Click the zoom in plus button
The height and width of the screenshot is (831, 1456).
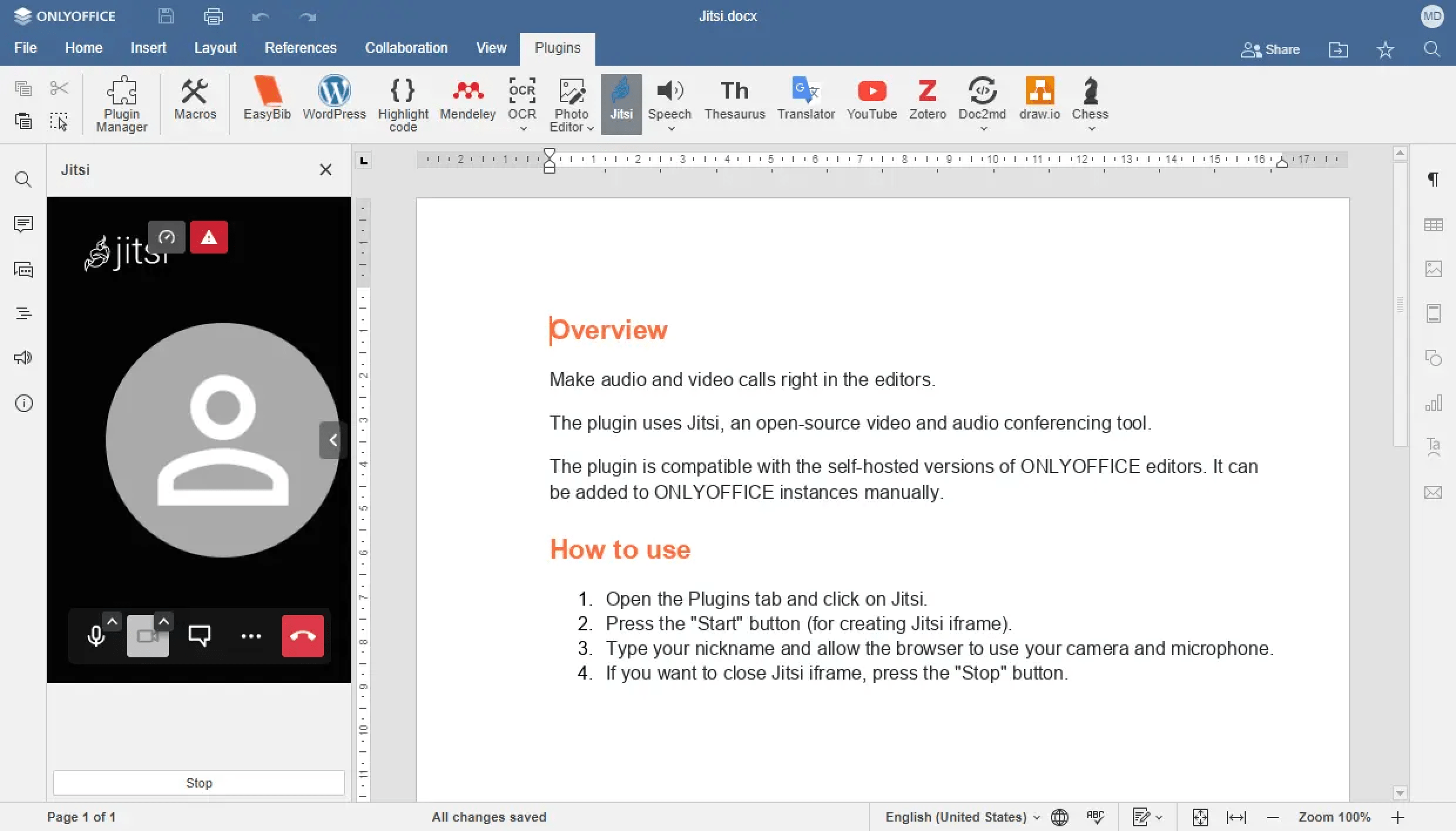1398,818
